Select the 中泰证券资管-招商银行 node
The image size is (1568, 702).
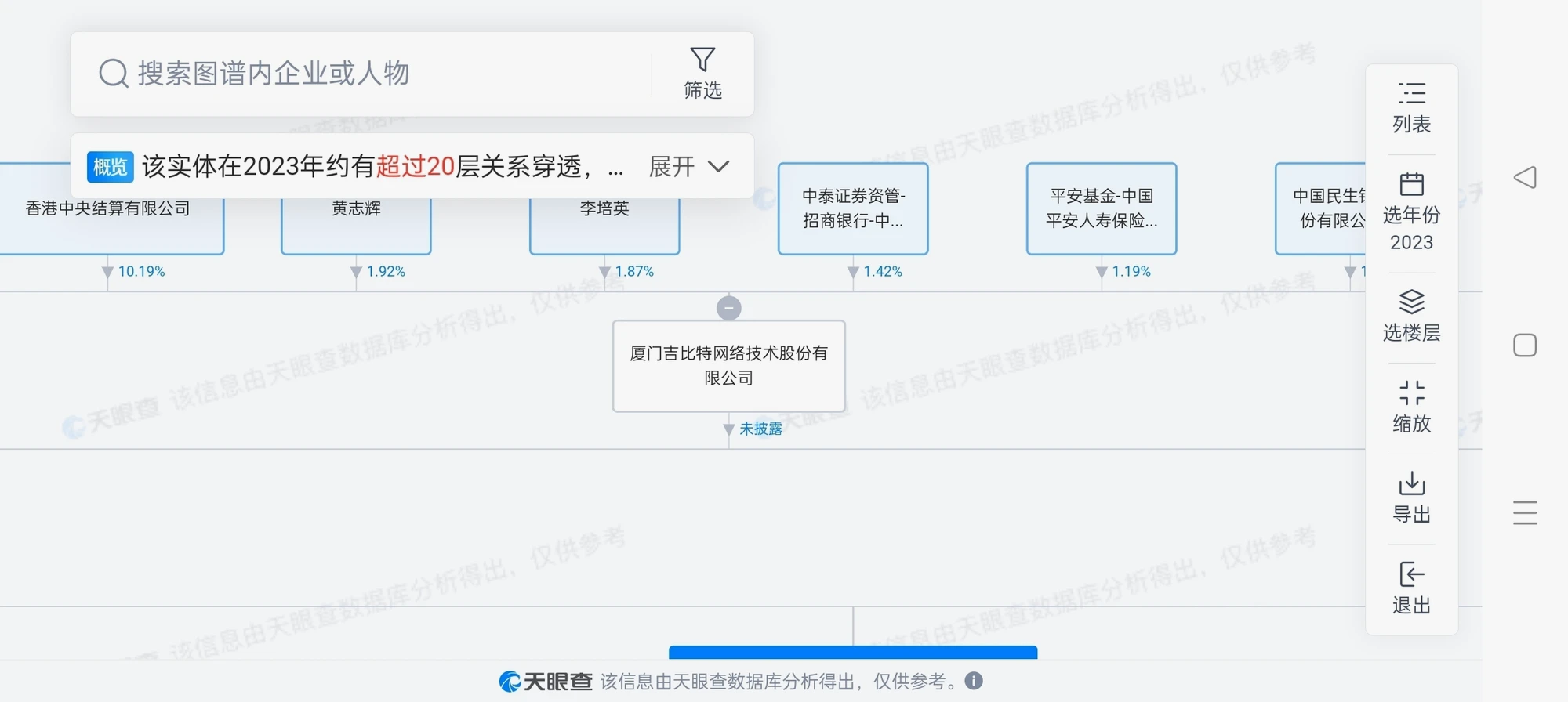(853, 208)
